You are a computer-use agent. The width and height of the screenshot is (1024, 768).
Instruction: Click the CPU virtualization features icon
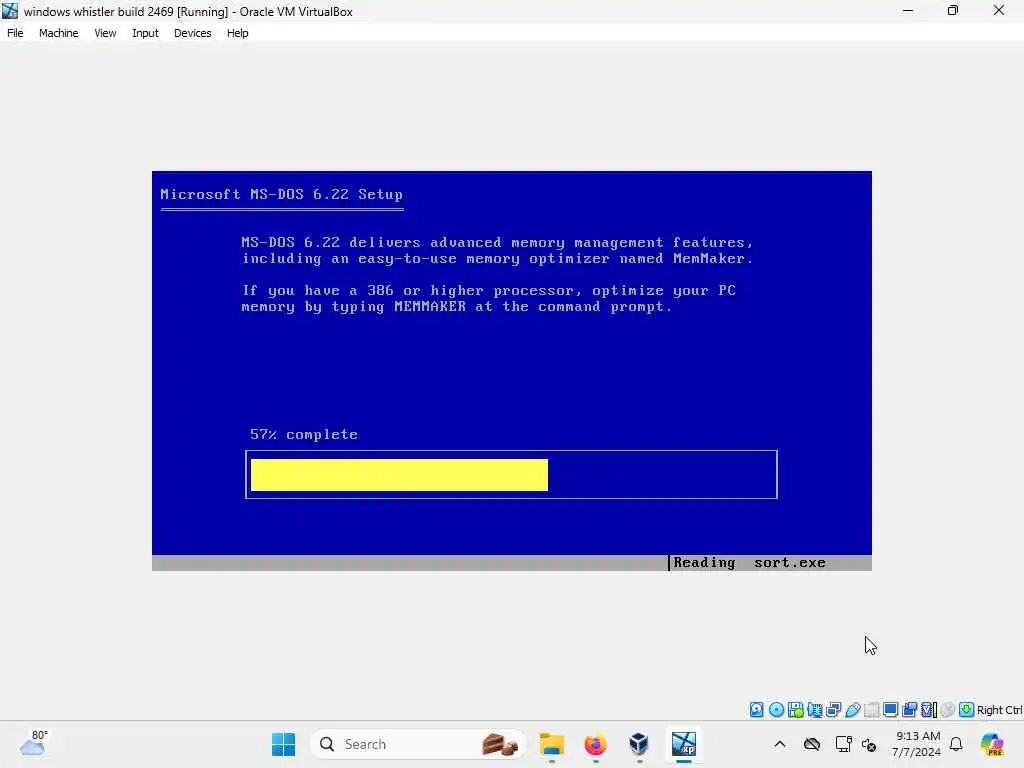click(929, 710)
